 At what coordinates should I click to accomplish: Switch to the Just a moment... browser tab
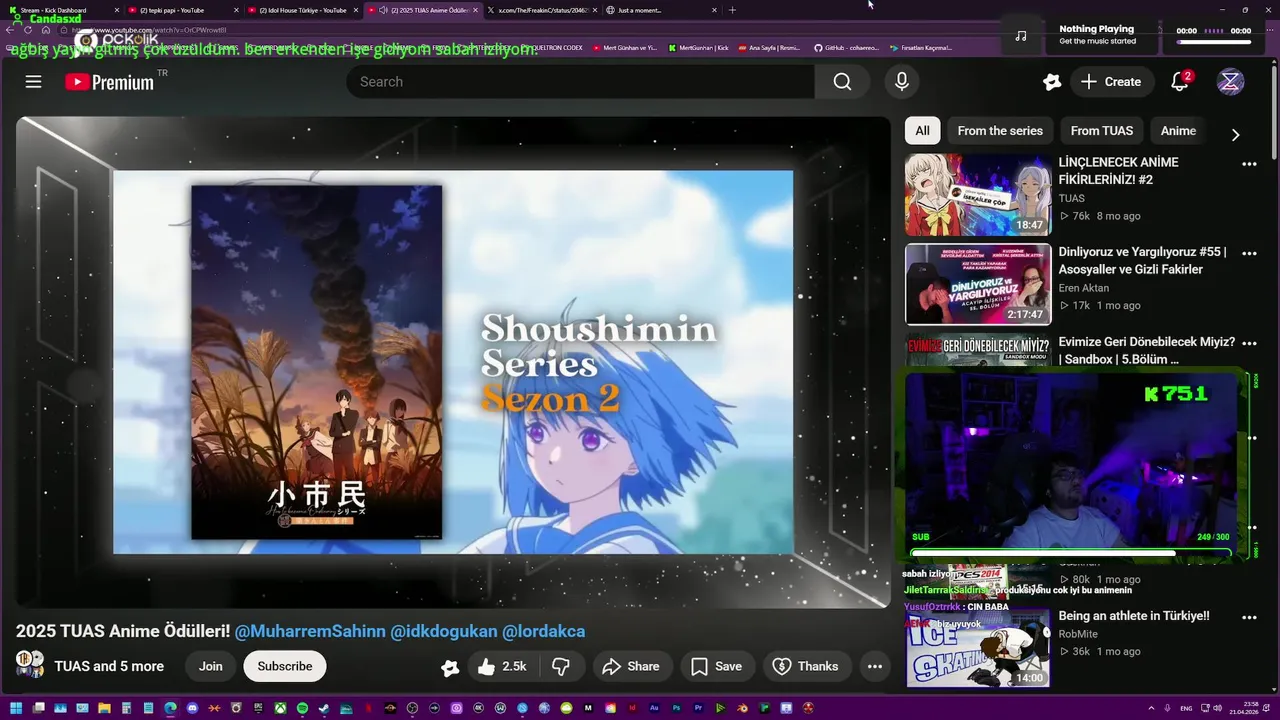pyautogui.click(x=660, y=10)
